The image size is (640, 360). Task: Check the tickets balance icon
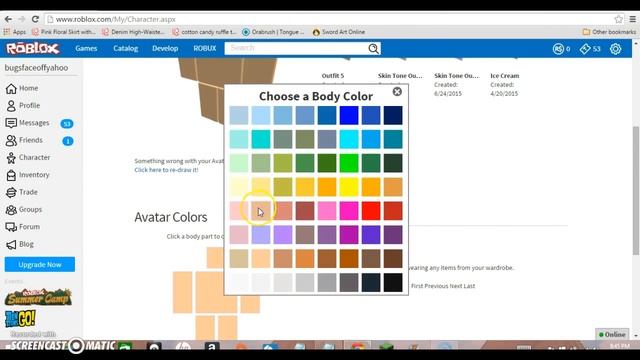point(585,49)
